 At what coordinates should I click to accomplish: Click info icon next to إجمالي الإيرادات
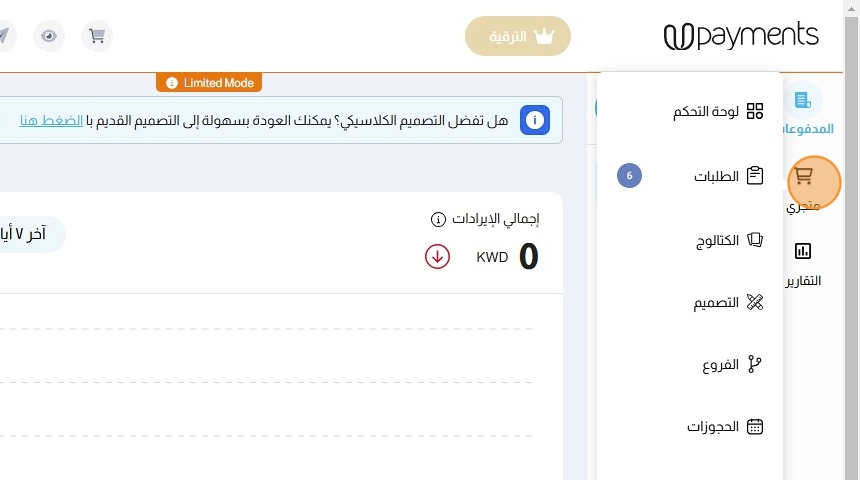coord(437,219)
